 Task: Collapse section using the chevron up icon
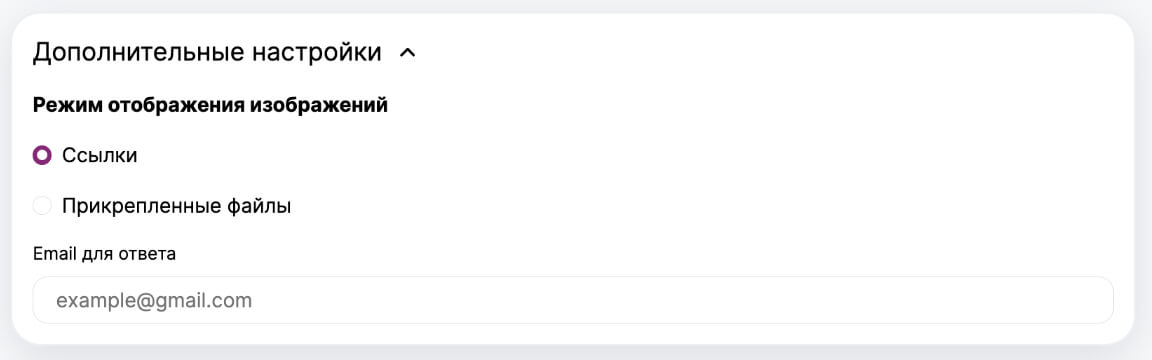click(x=407, y=53)
